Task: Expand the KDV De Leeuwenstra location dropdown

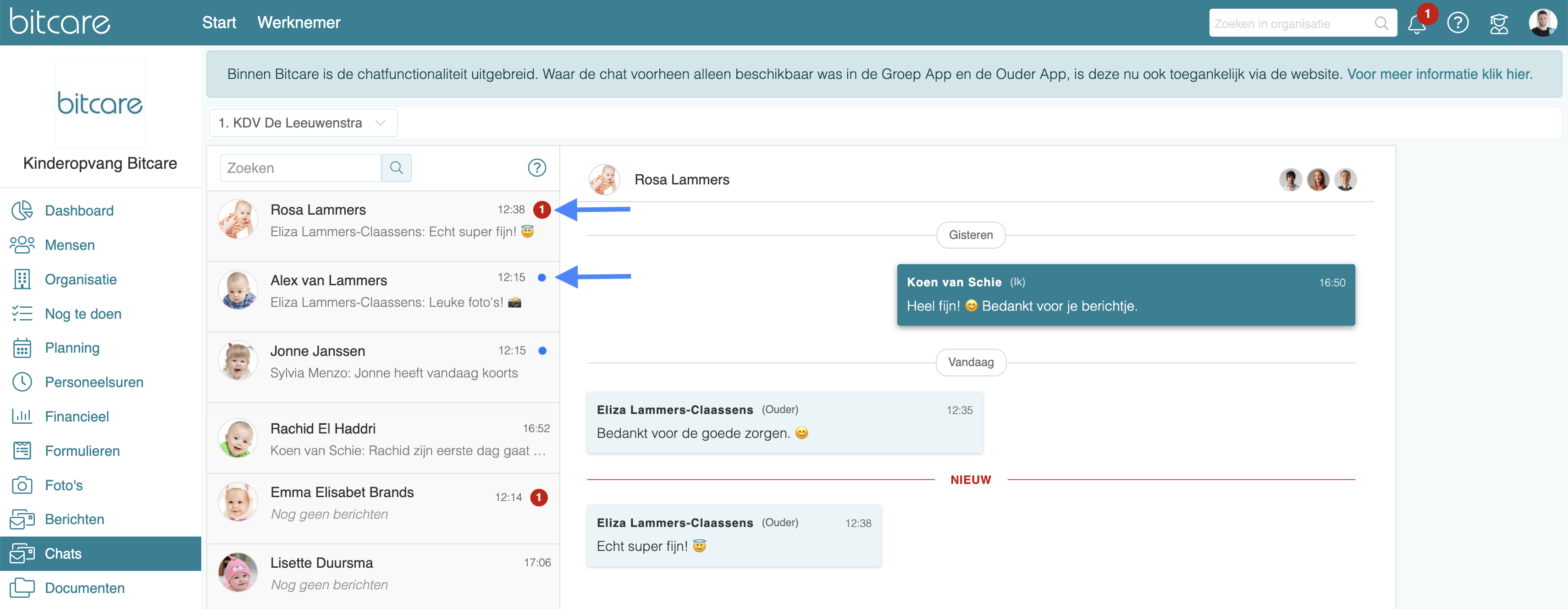Action: point(303,123)
